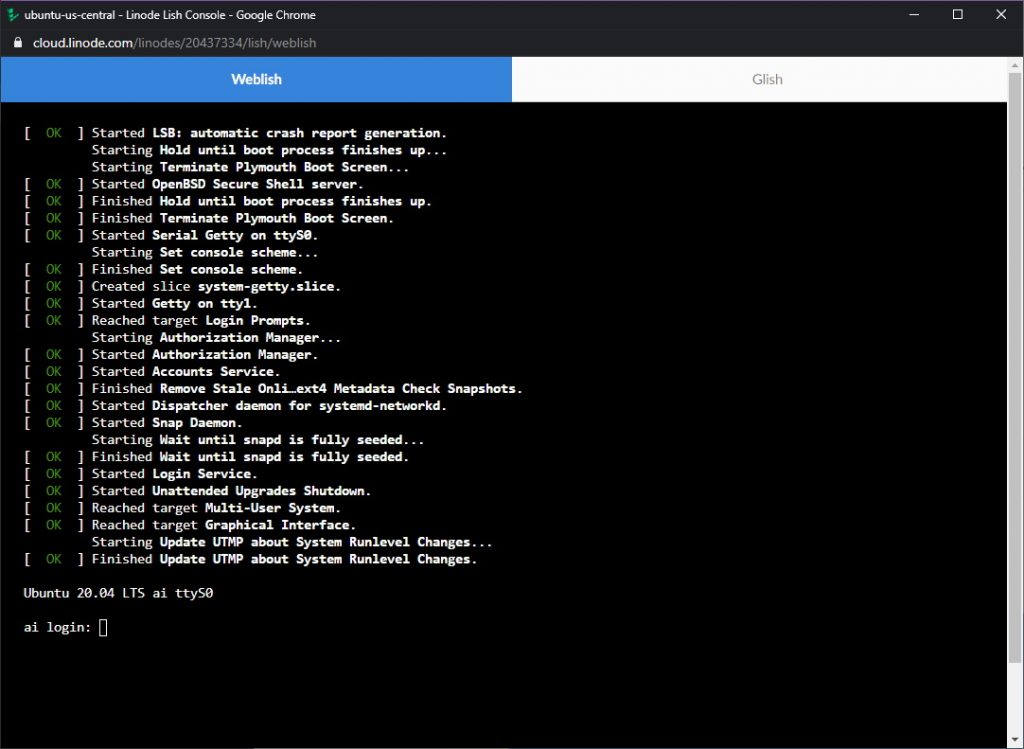Click the line 'Finished Set console scheme.'
The height and width of the screenshot is (749, 1024).
tap(197, 270)
